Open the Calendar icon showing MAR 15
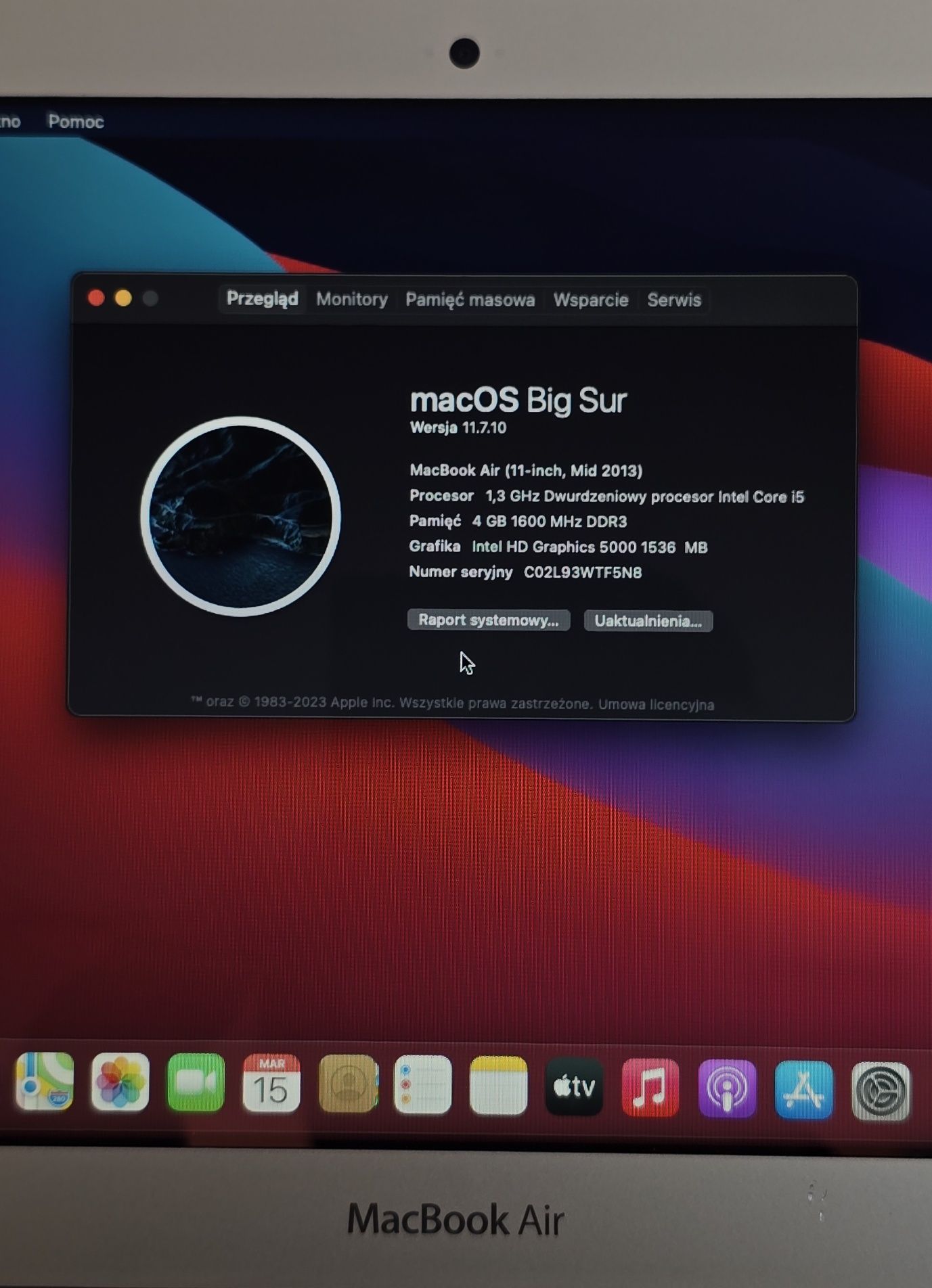Viewport: 932px width, 1288px height. (271, 1083)
